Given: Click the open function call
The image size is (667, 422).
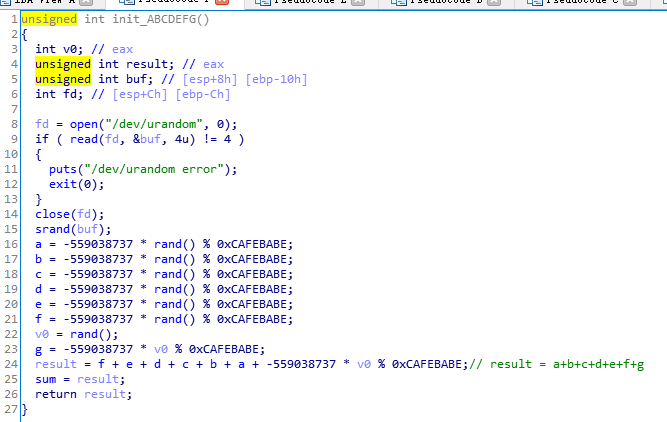Looking at the screenshot, I should click(x=84, y=124).
